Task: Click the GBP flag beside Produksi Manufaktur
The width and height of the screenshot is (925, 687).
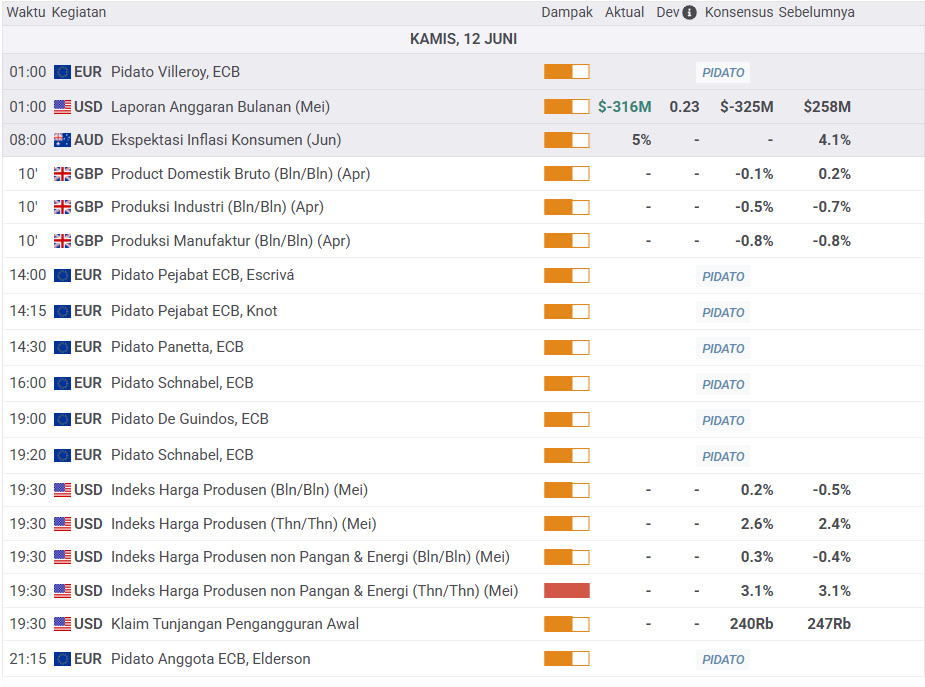Action: 63,241
